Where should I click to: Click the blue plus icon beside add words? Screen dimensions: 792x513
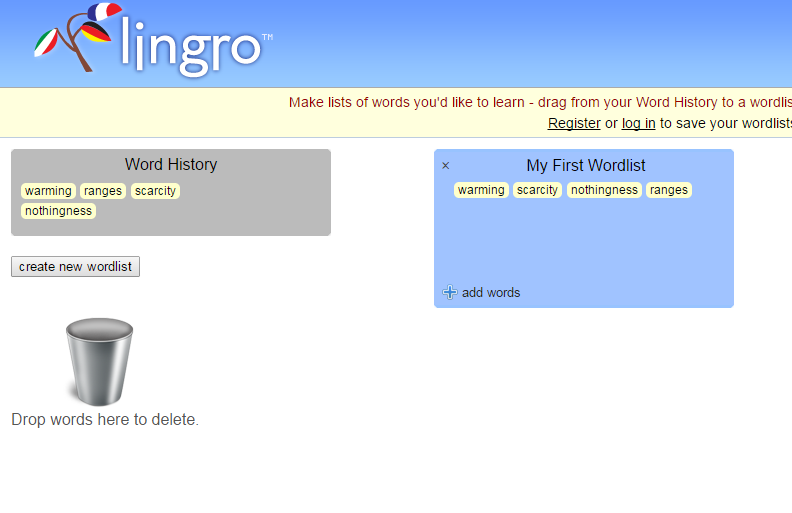click(x=449, y=293)
